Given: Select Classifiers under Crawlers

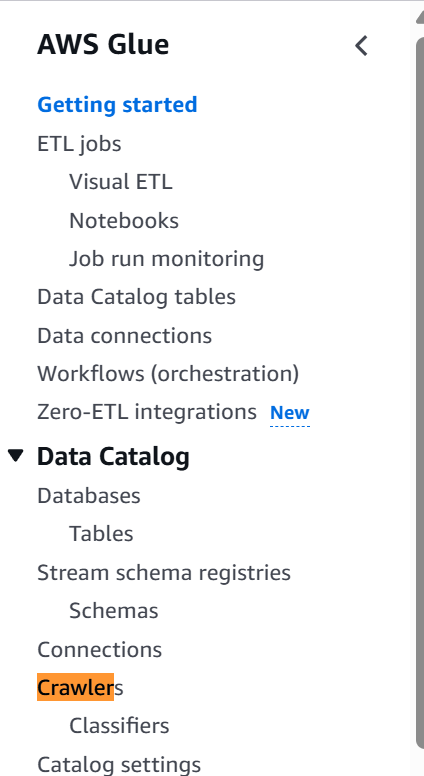Looking at the screenshot, I should pyautogui.click(x=119, y=726).
